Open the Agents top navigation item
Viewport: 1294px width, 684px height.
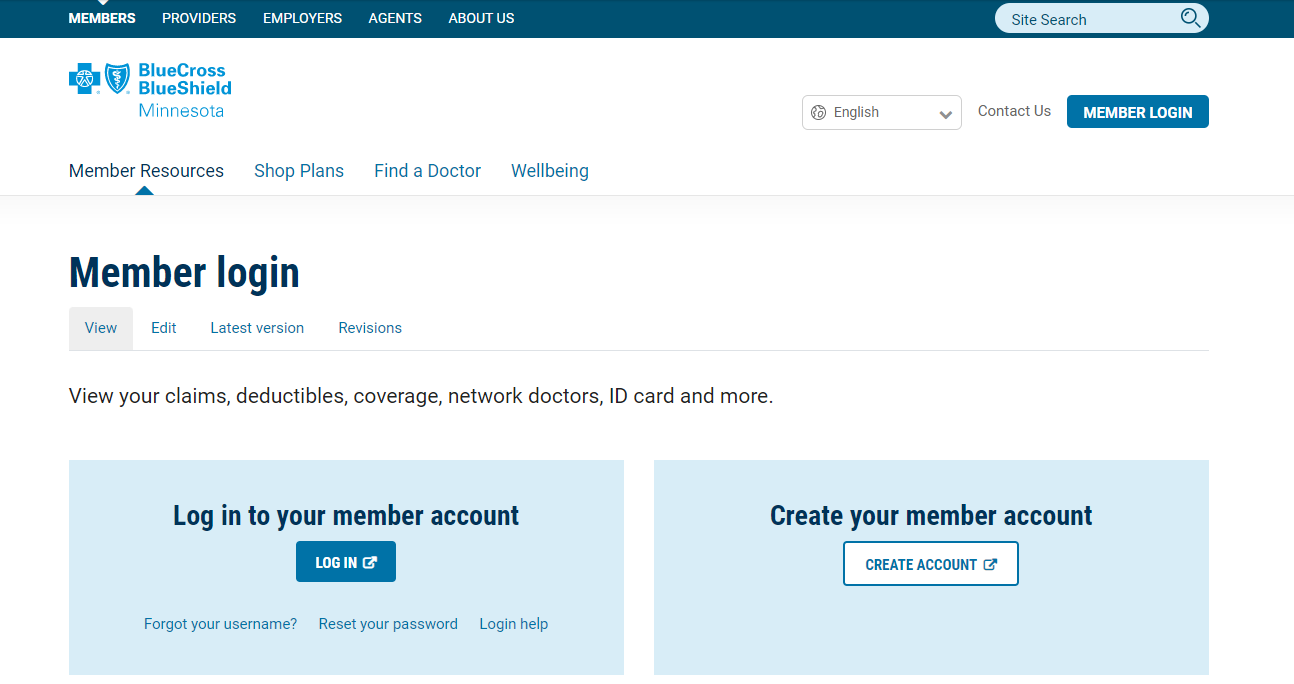point(395,18)
